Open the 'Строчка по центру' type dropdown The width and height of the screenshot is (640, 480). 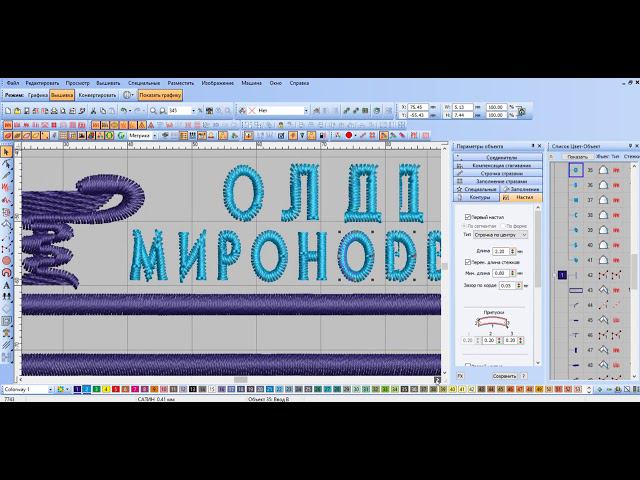tap(500, 235)
